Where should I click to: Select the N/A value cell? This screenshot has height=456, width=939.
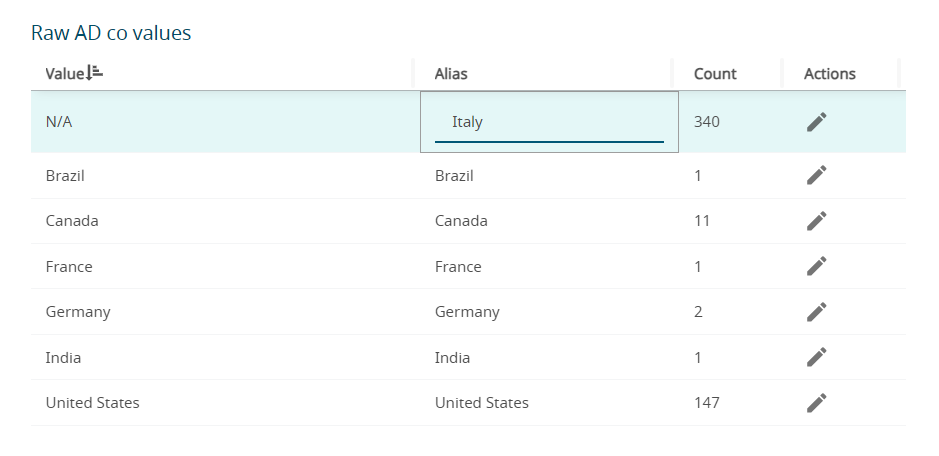[59, 122]
